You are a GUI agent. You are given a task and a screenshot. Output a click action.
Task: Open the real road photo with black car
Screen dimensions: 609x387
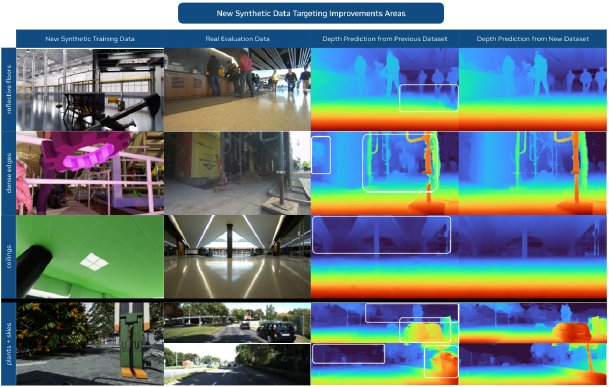(x=237, y=322)
